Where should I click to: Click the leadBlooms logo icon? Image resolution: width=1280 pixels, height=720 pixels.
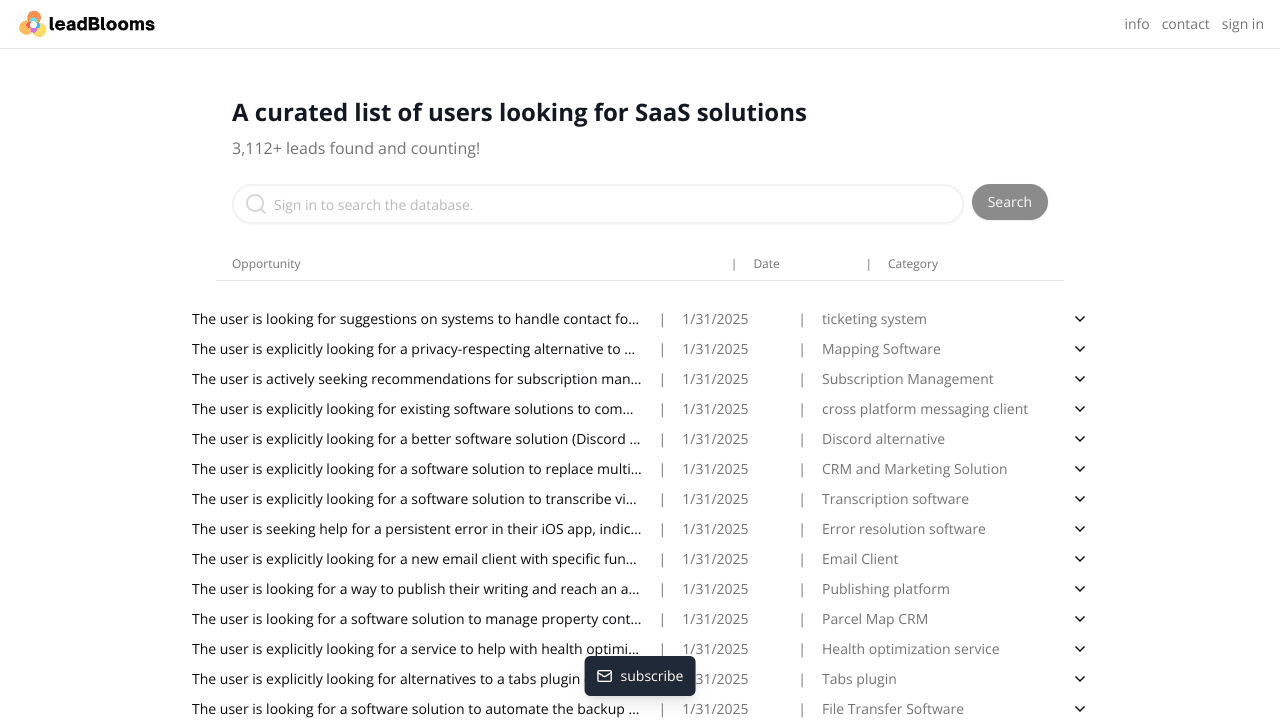click(33, 24)
